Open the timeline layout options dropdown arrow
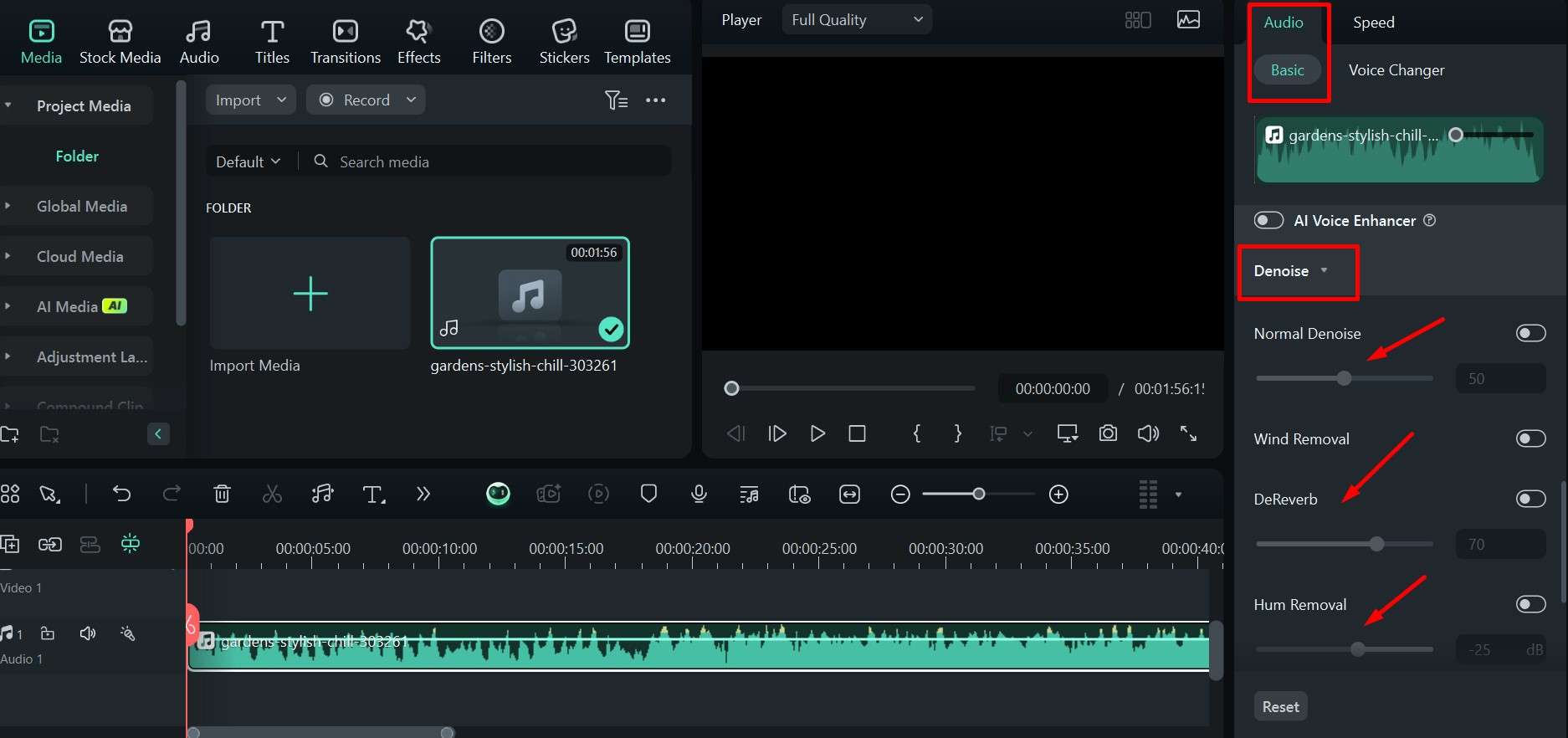 click(x=1178, y=495)
